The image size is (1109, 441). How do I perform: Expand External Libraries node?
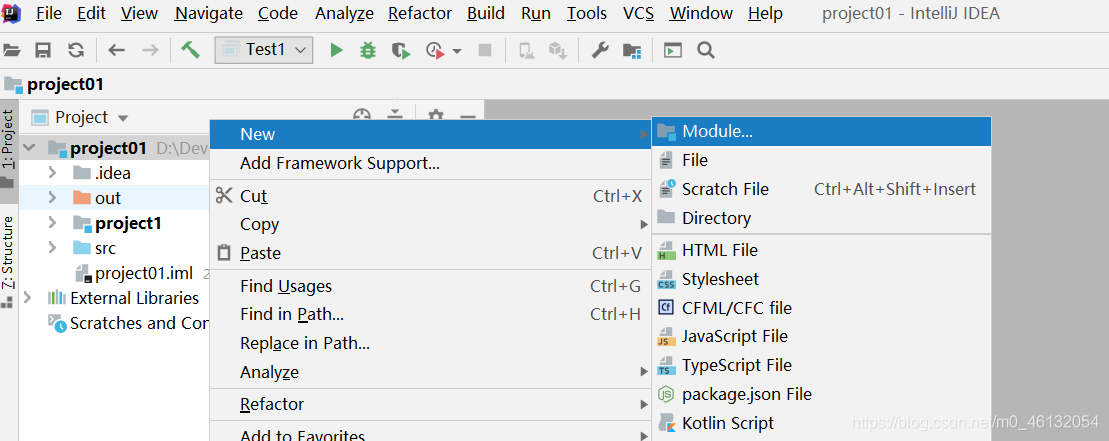[28, 298]
